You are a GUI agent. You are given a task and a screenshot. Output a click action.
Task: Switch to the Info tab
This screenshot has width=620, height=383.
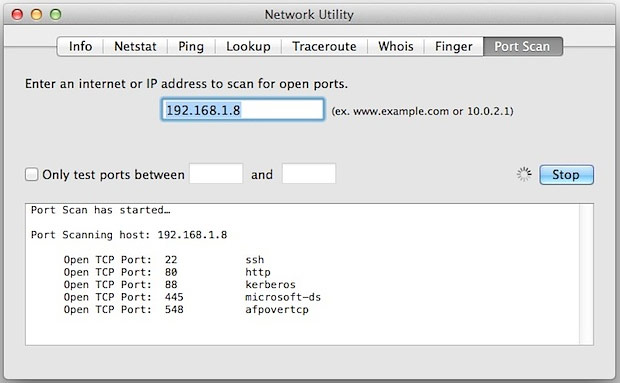coord(80,46)
